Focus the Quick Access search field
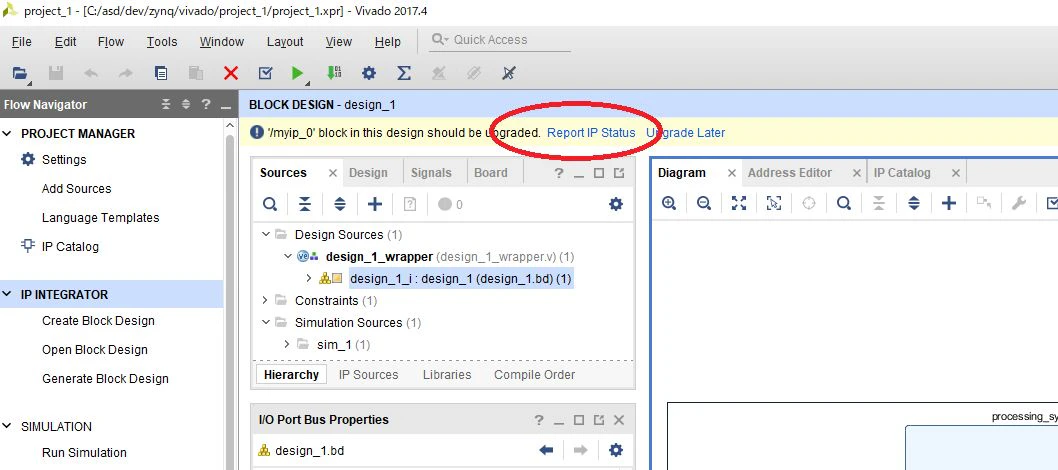This screenshot has width=1058, height=470. pos(500,40)
